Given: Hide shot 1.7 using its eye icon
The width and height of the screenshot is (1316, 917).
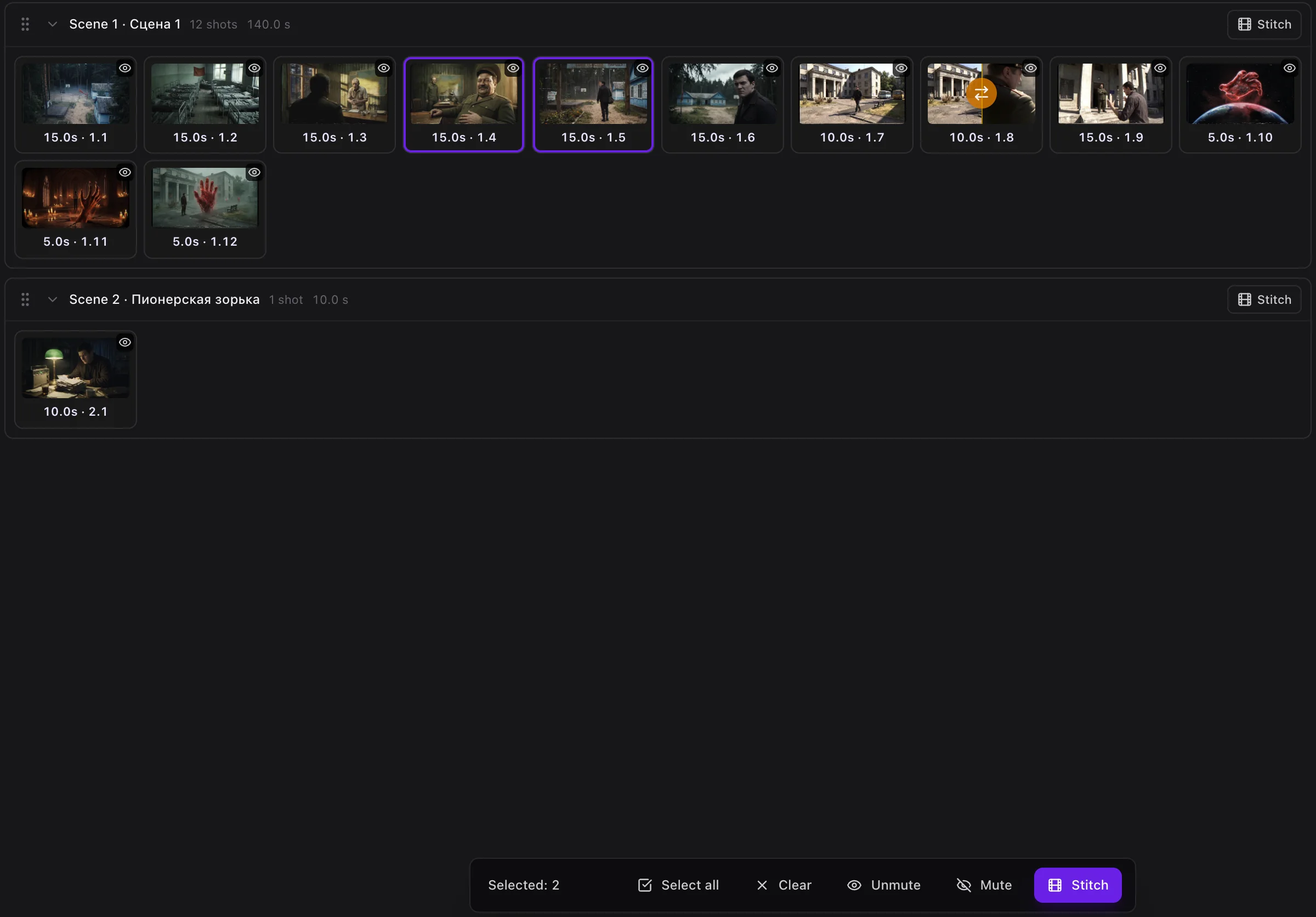Looking at the screenshot, I should coord(901,68).
